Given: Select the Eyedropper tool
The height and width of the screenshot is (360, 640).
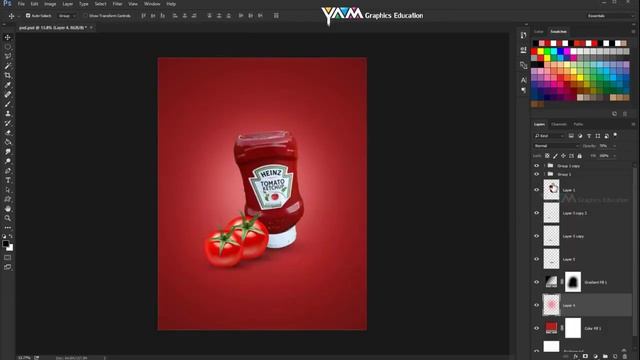Looking at the screenshot, I should coord(8,85).
